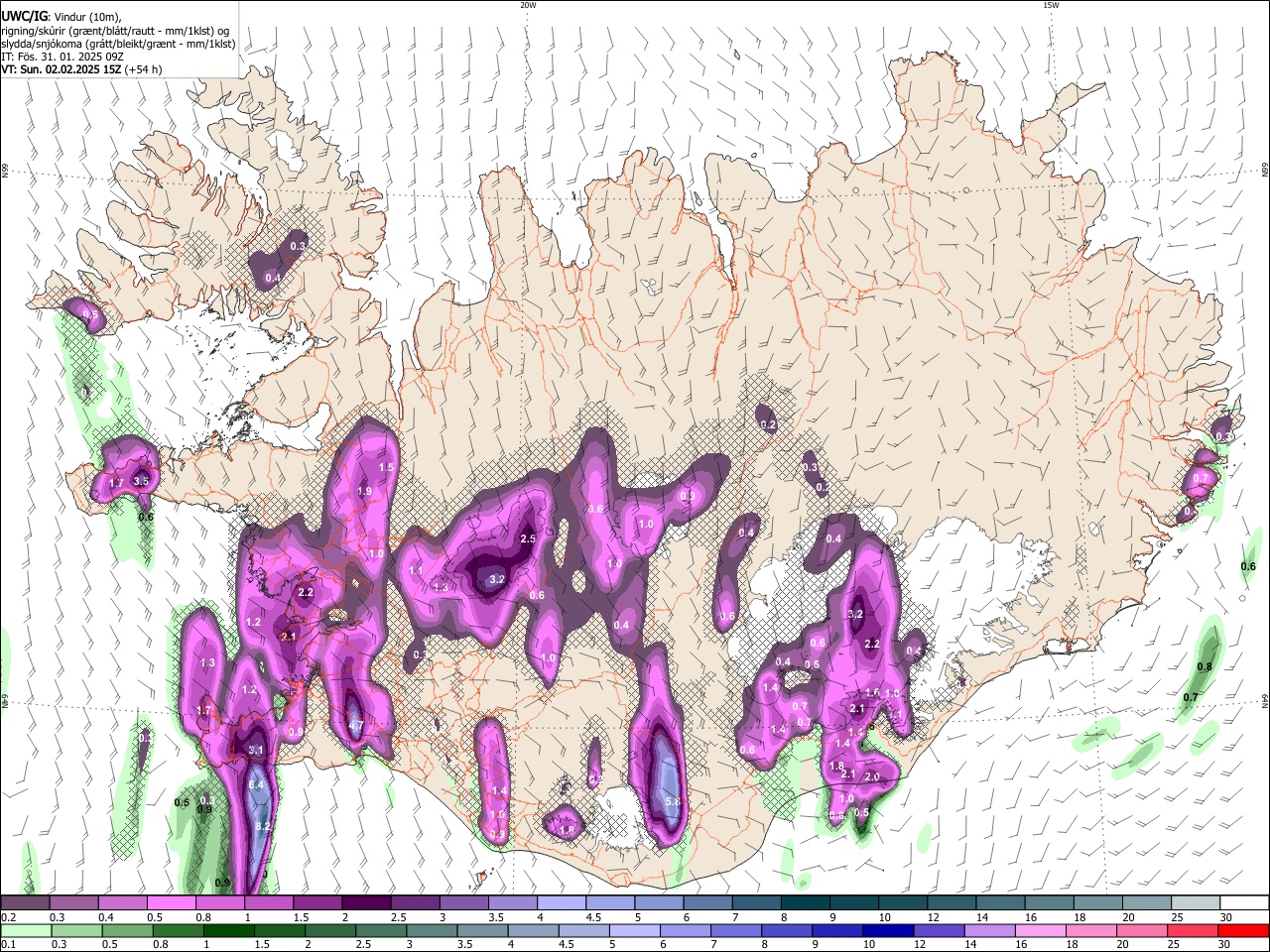This screenshot has height=952, width=1270.
Task: Click the '0.1' label under the bottom legend row
Action: [x=7, y=945]
